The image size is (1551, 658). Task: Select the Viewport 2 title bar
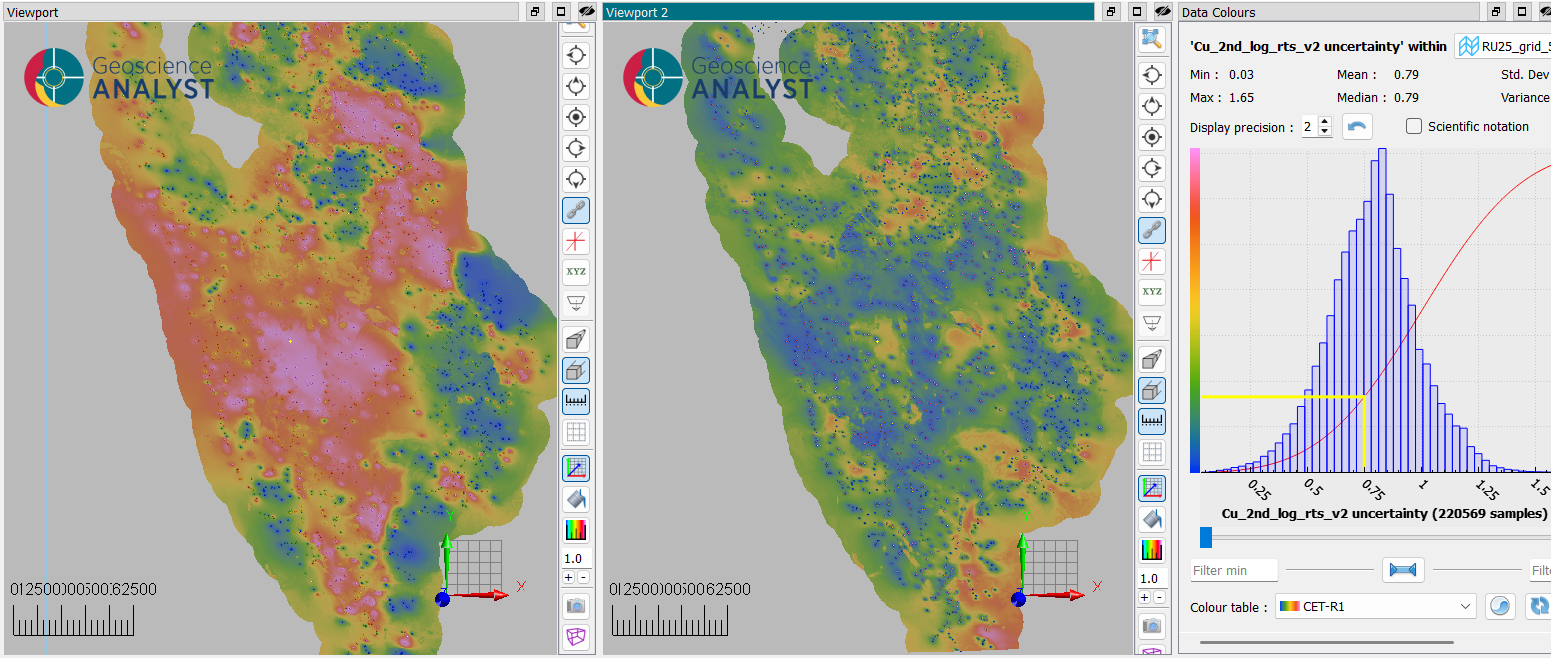point(848,12)
